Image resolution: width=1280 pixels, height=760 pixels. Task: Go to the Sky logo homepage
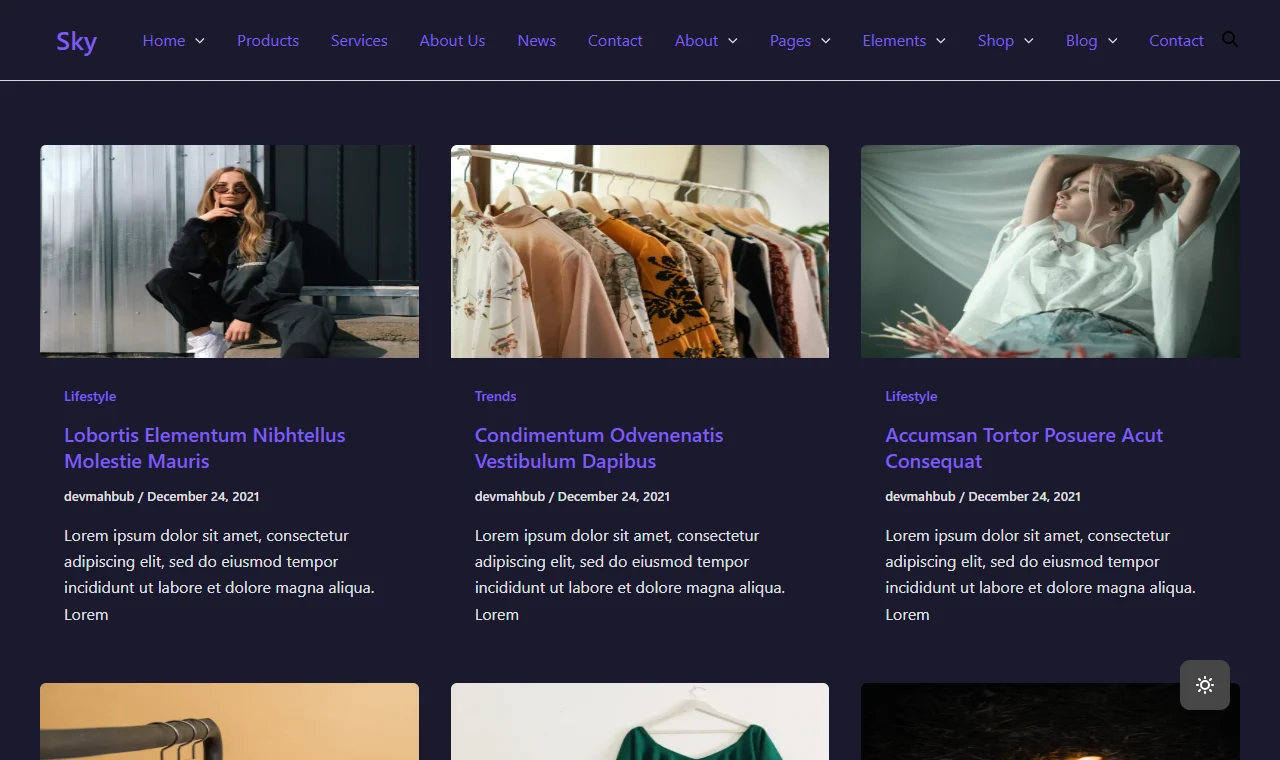[x=76, y=41]
